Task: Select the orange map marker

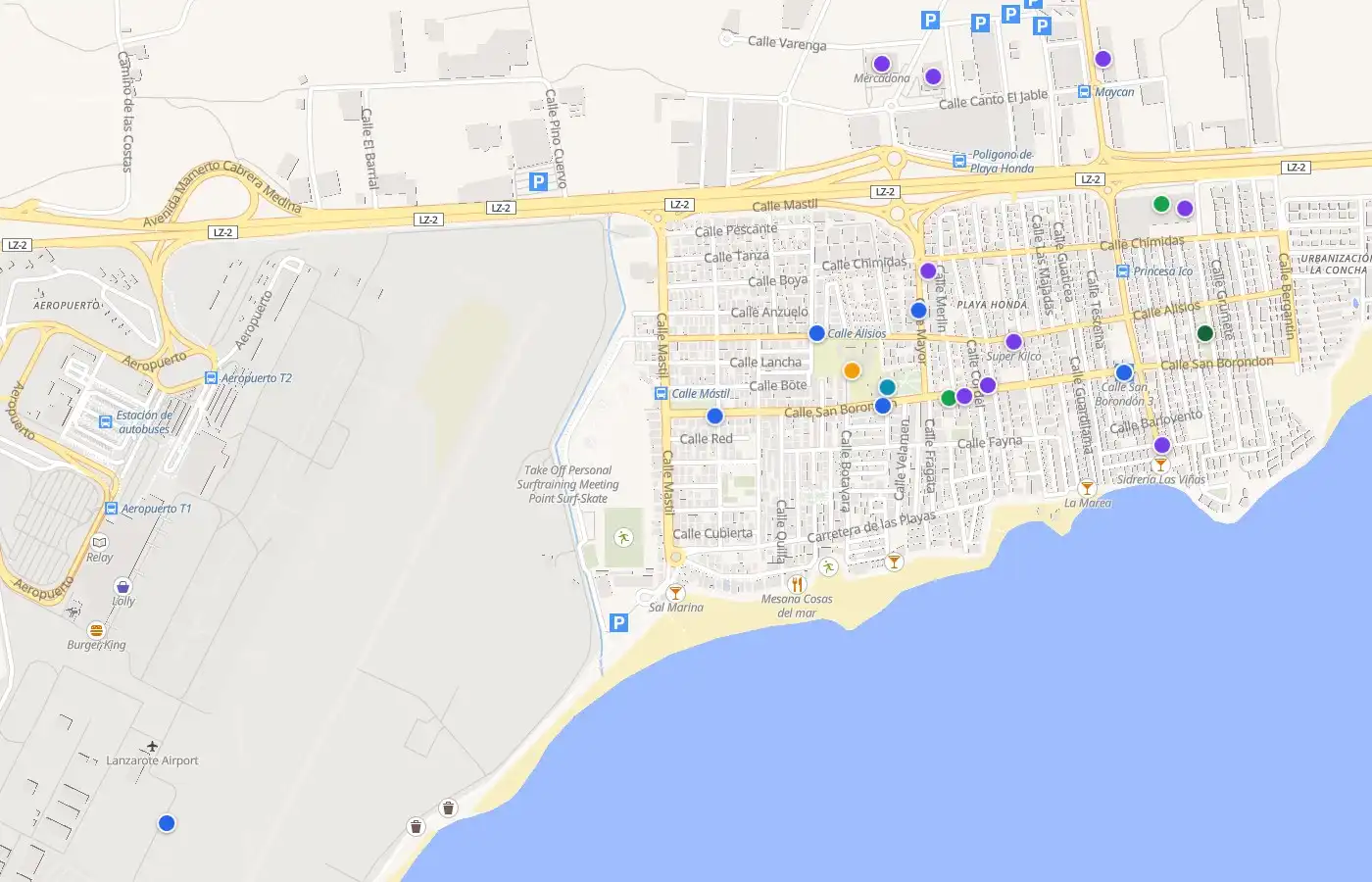Action: pyautogui.click(x=853, y=370)
